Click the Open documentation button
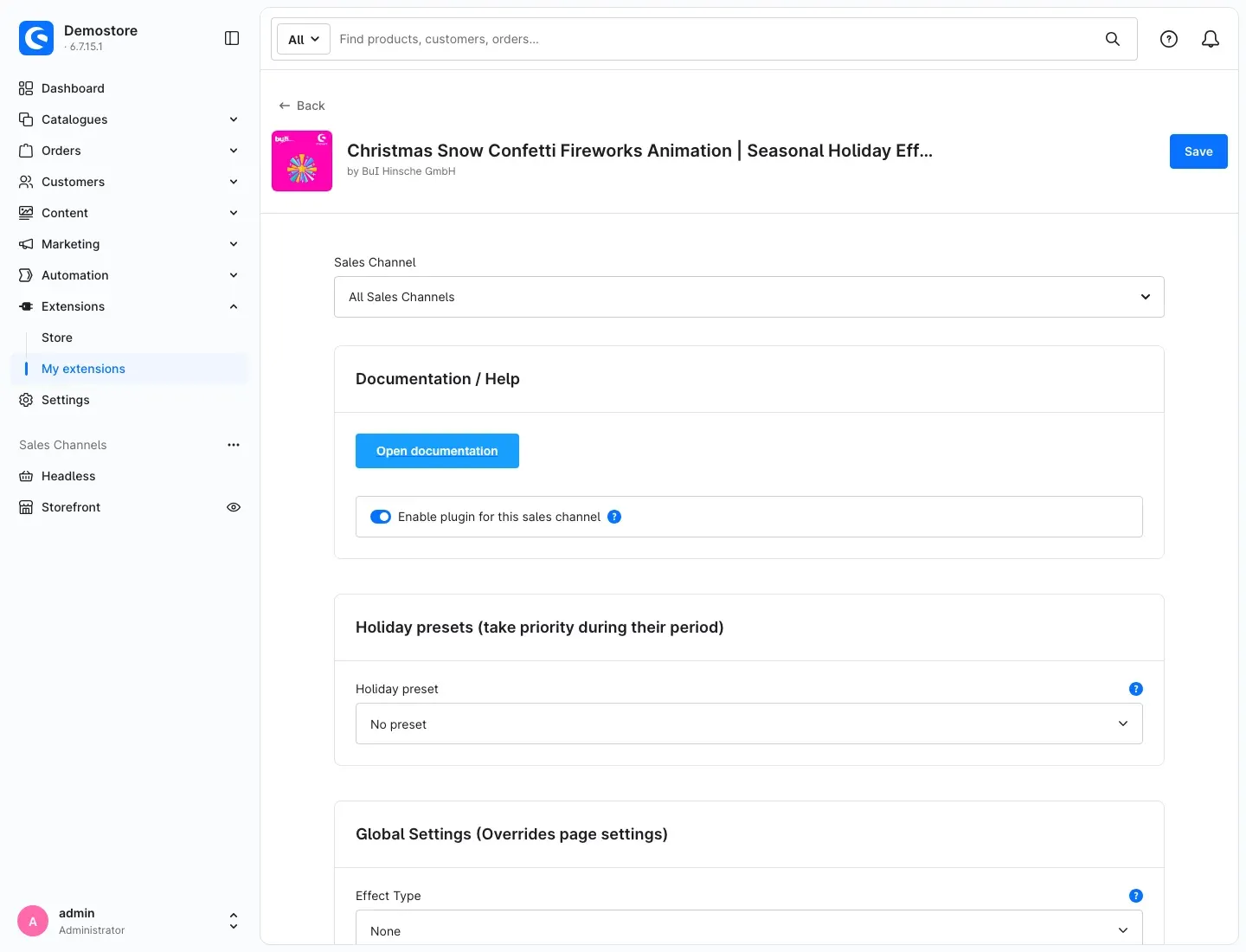The width and height of the screenshot is (1246, 952). (437, 451)
